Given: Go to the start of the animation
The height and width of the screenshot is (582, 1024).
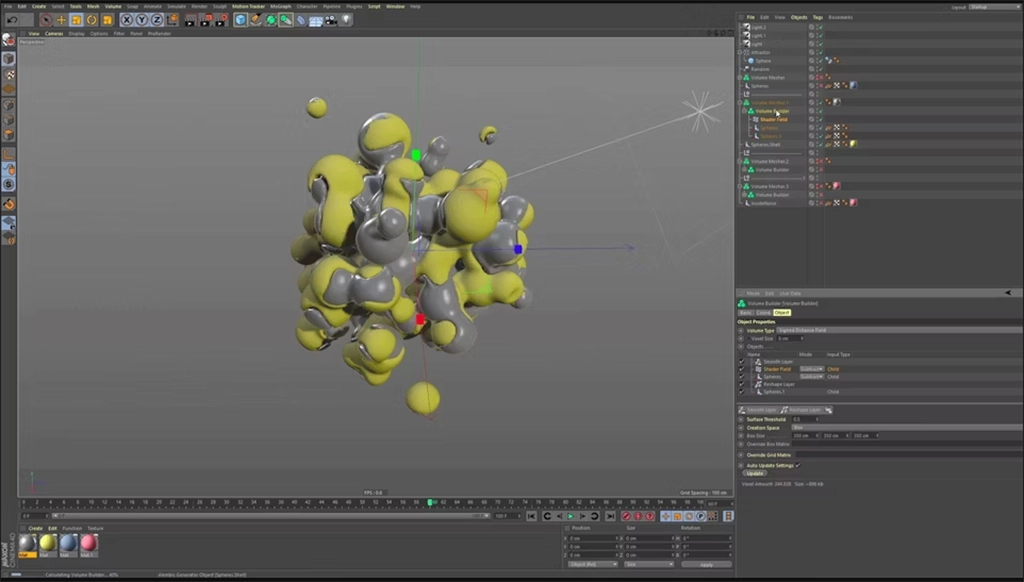Looking at the screenshot, I should [532, 517].
